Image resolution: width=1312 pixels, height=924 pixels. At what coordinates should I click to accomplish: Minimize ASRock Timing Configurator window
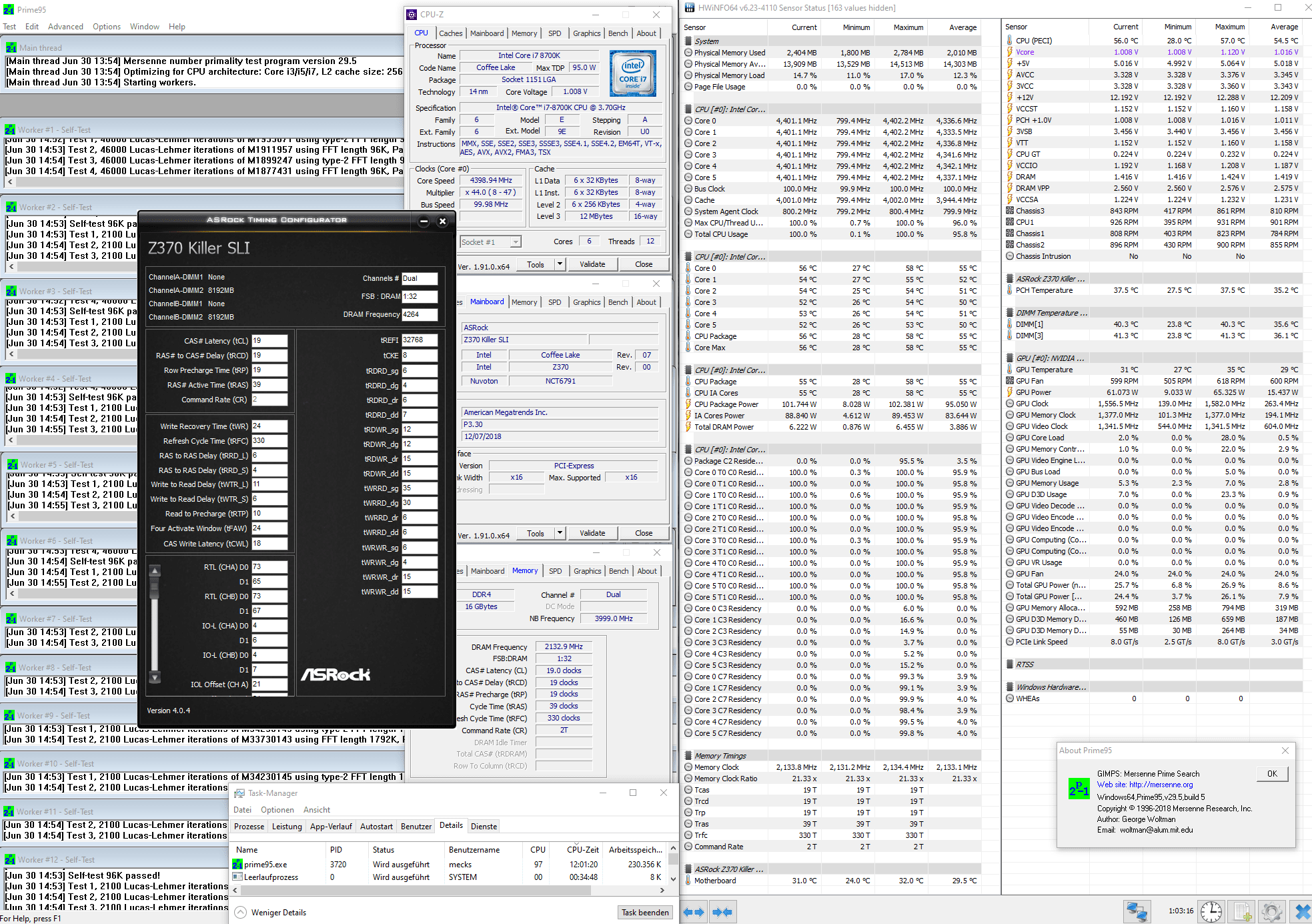click(424, 221)
